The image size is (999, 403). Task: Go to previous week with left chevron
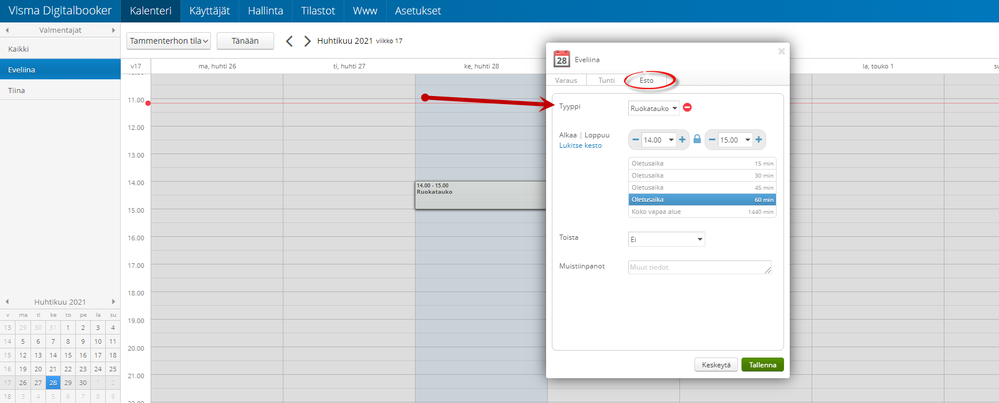click(x=289, y=41)
